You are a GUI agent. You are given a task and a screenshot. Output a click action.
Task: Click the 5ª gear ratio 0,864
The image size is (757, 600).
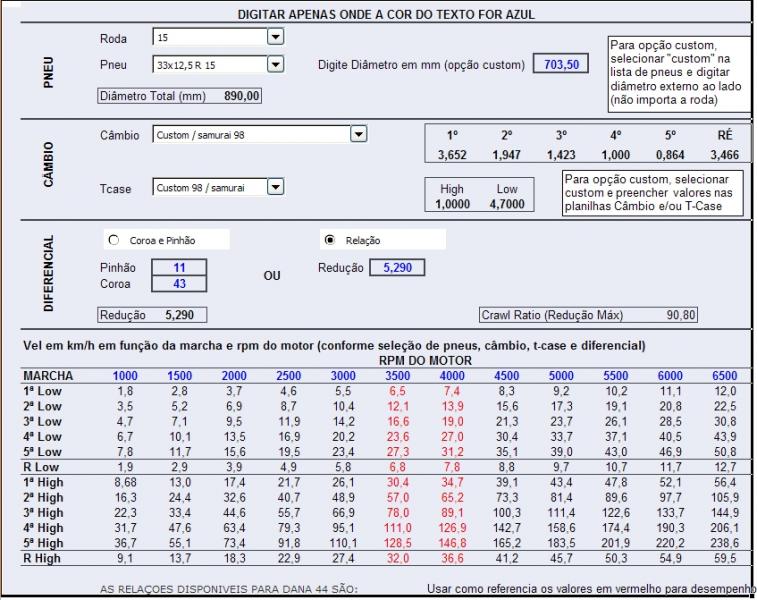pos(670,155)
